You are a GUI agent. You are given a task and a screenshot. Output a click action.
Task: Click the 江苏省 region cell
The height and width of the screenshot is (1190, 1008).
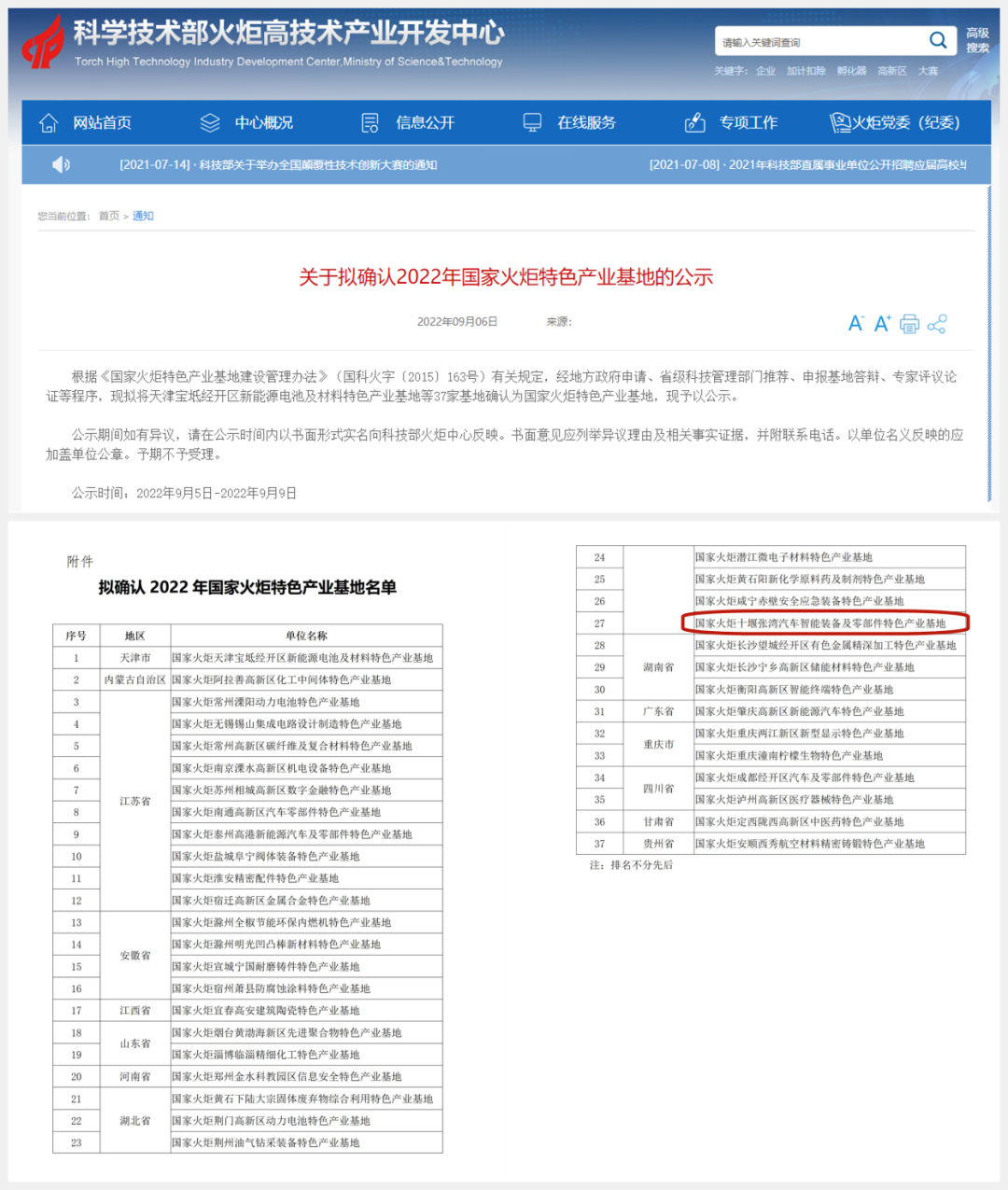[x=135, y=802]
